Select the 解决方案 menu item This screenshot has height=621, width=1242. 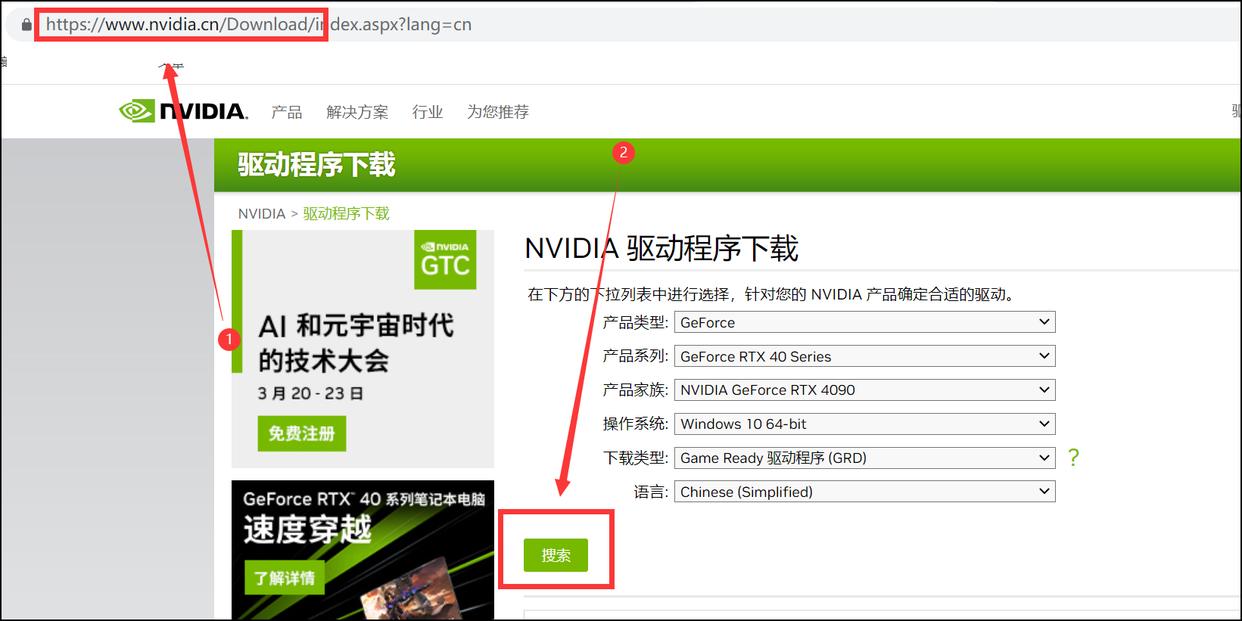pos(357,111)
